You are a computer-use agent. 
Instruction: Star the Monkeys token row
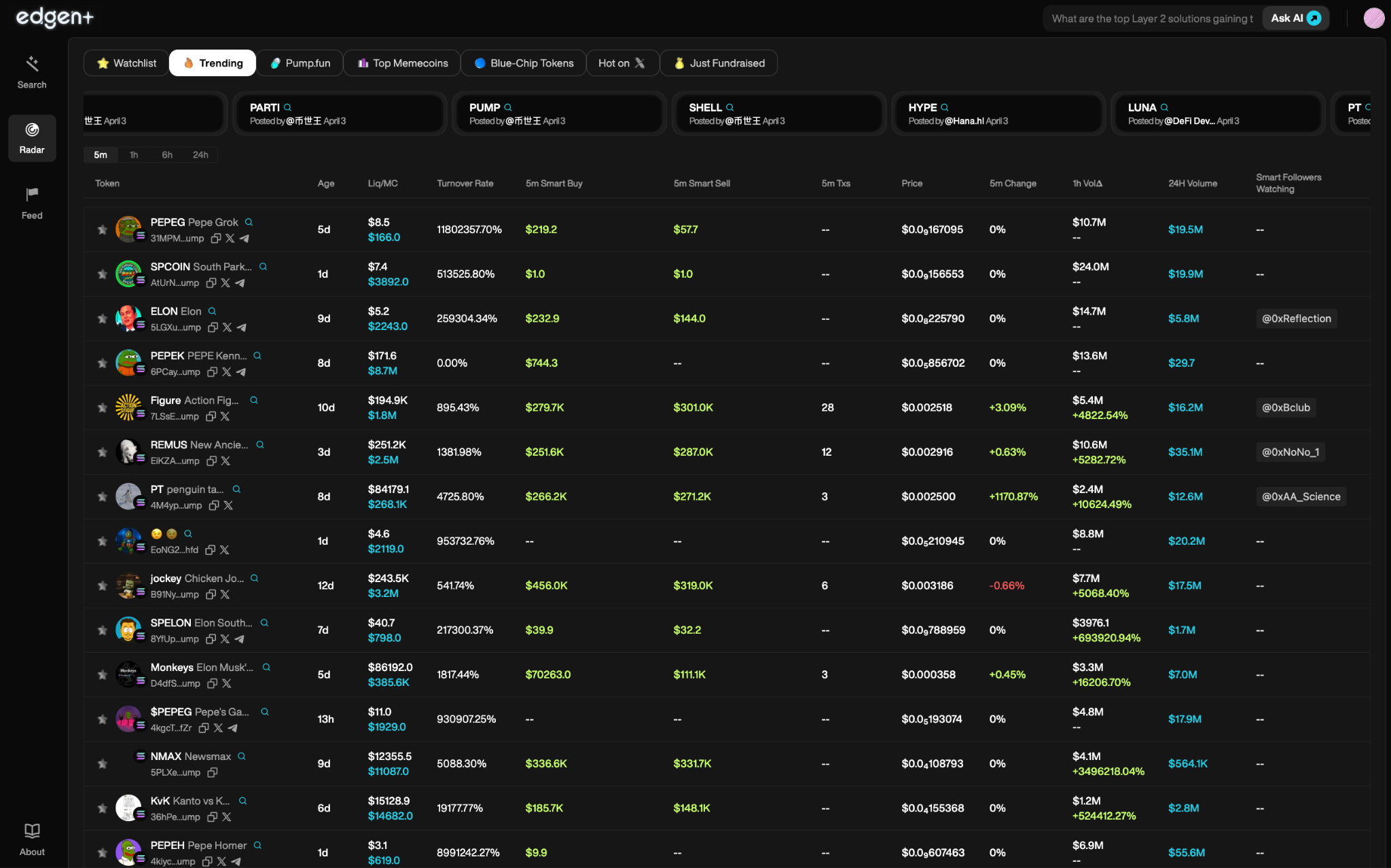point(103,674)
